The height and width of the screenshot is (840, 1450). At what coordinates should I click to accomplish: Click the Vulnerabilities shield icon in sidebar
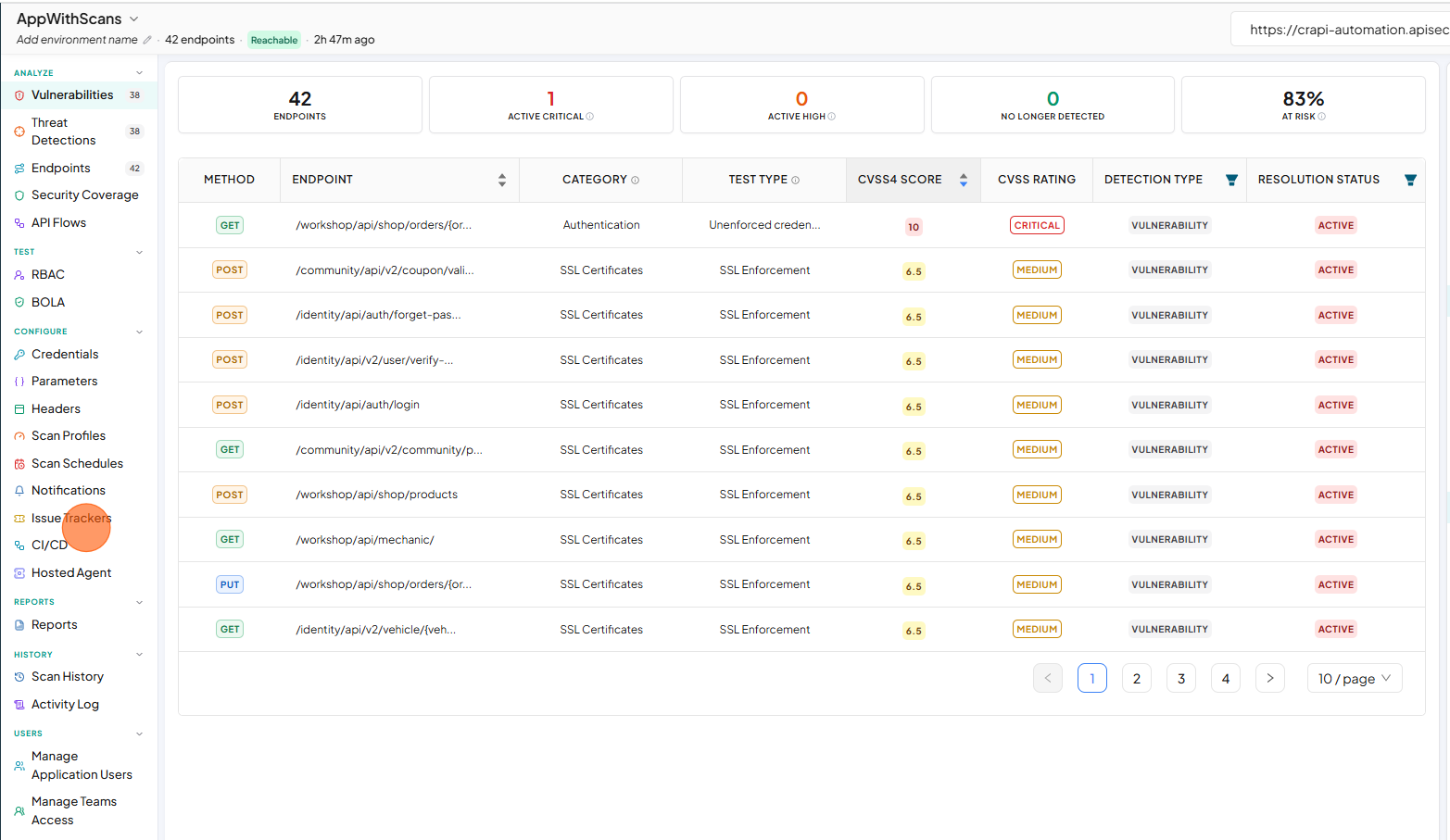pyautogui.click(x=19, y=95)
